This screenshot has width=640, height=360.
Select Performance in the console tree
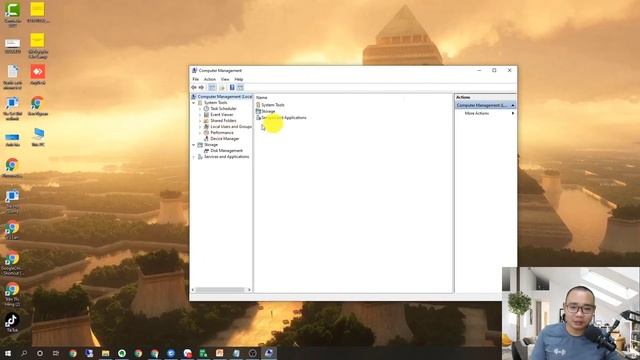coord(222,133)
